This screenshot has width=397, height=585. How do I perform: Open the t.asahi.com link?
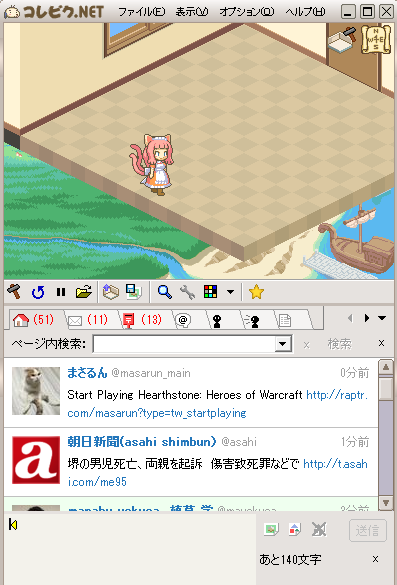pos(218,473)
